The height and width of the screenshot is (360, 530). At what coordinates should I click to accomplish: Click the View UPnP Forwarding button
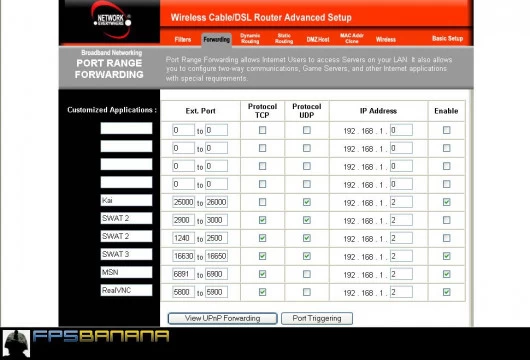click(222, 318)
